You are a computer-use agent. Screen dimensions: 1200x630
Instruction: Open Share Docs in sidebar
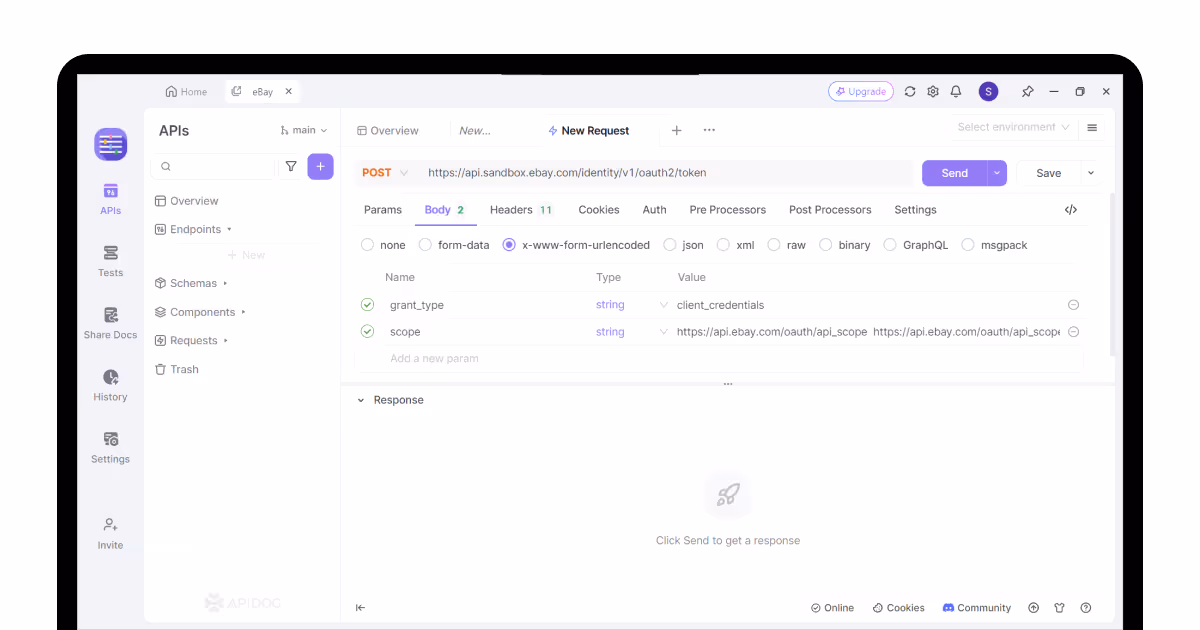pos(110,323)
